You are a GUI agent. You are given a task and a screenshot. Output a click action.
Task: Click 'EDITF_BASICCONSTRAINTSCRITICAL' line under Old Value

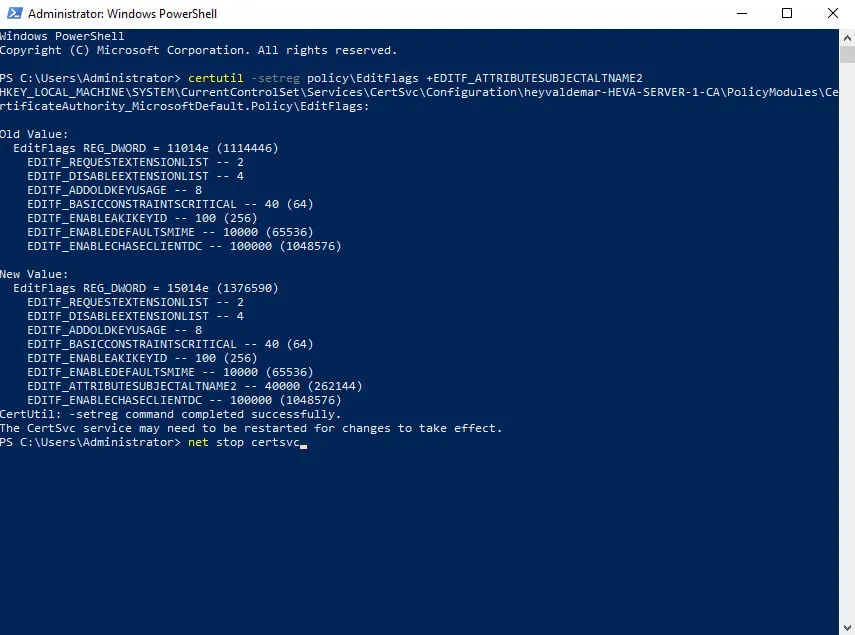tap(170, 204)
